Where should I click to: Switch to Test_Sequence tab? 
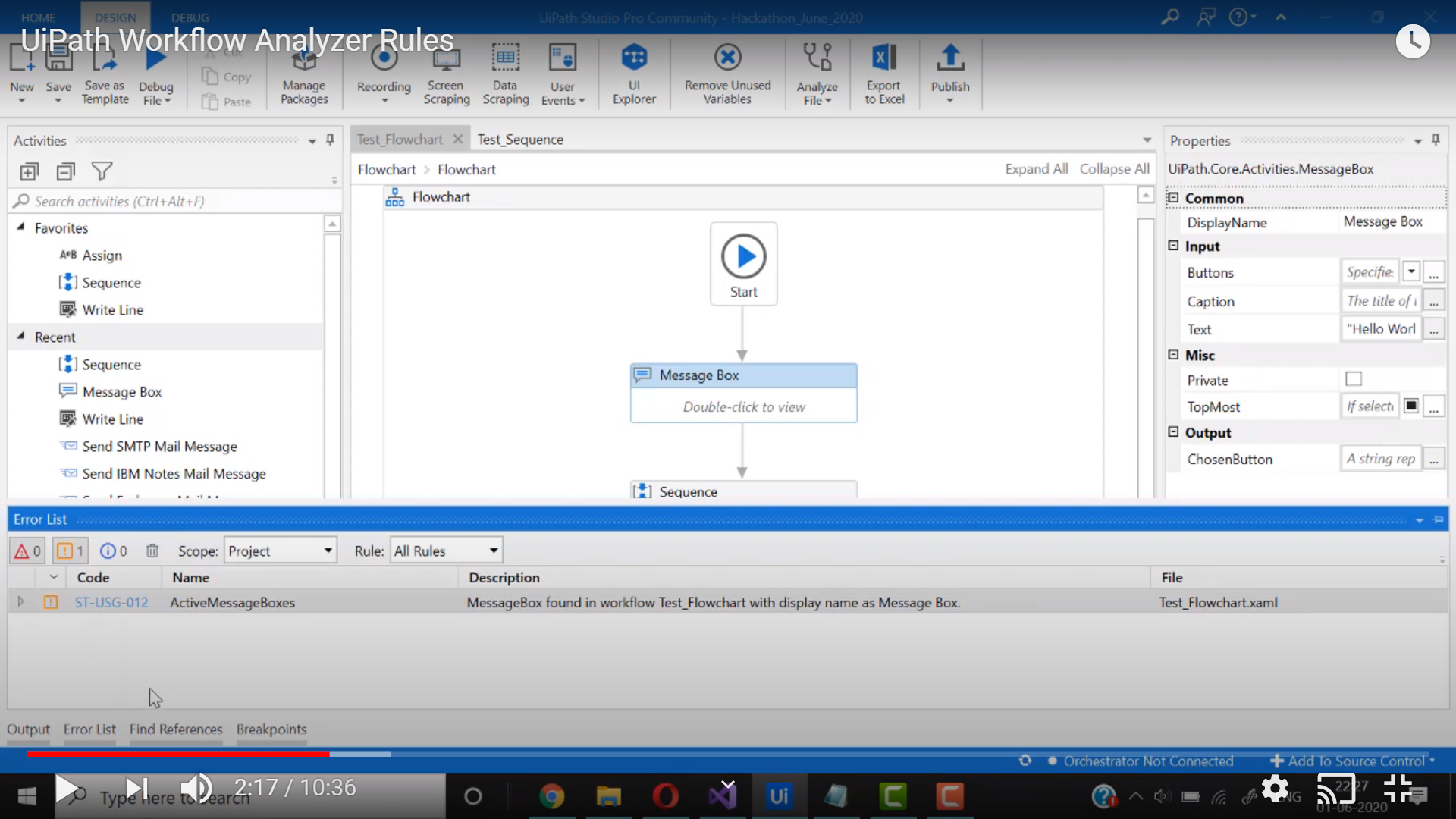(520, 139)
